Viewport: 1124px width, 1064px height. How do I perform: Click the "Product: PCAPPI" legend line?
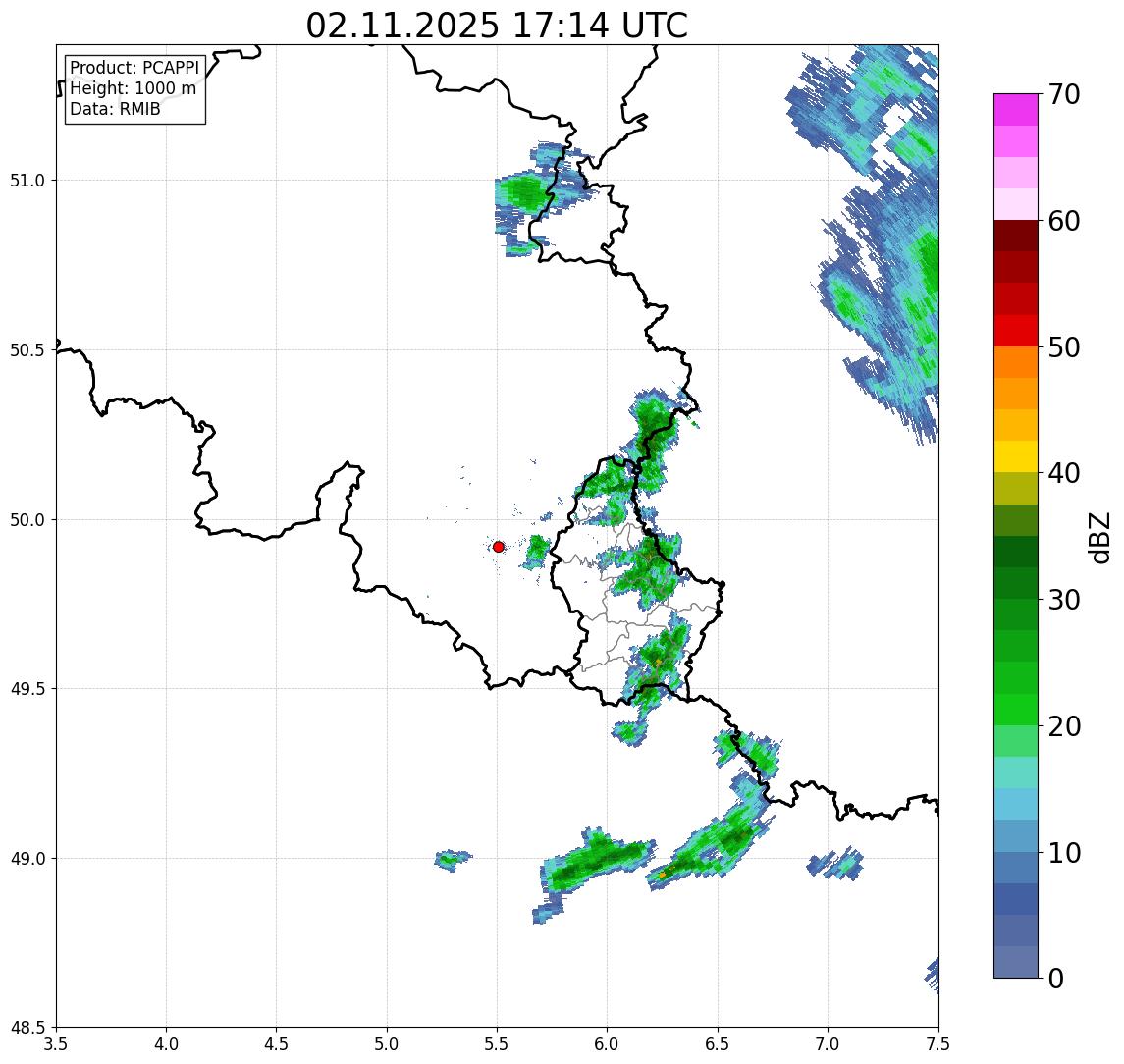point(134,68)
